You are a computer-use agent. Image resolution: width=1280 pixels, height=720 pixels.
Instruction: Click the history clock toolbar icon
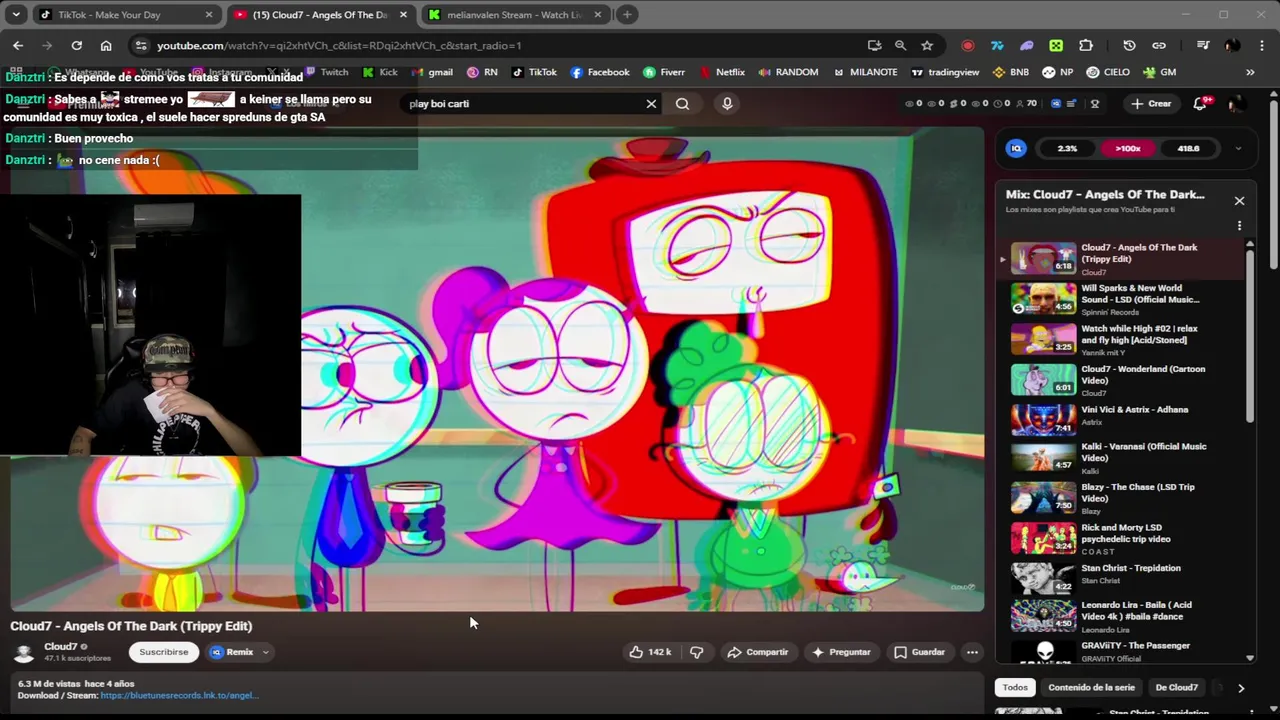click(1129, 45)
